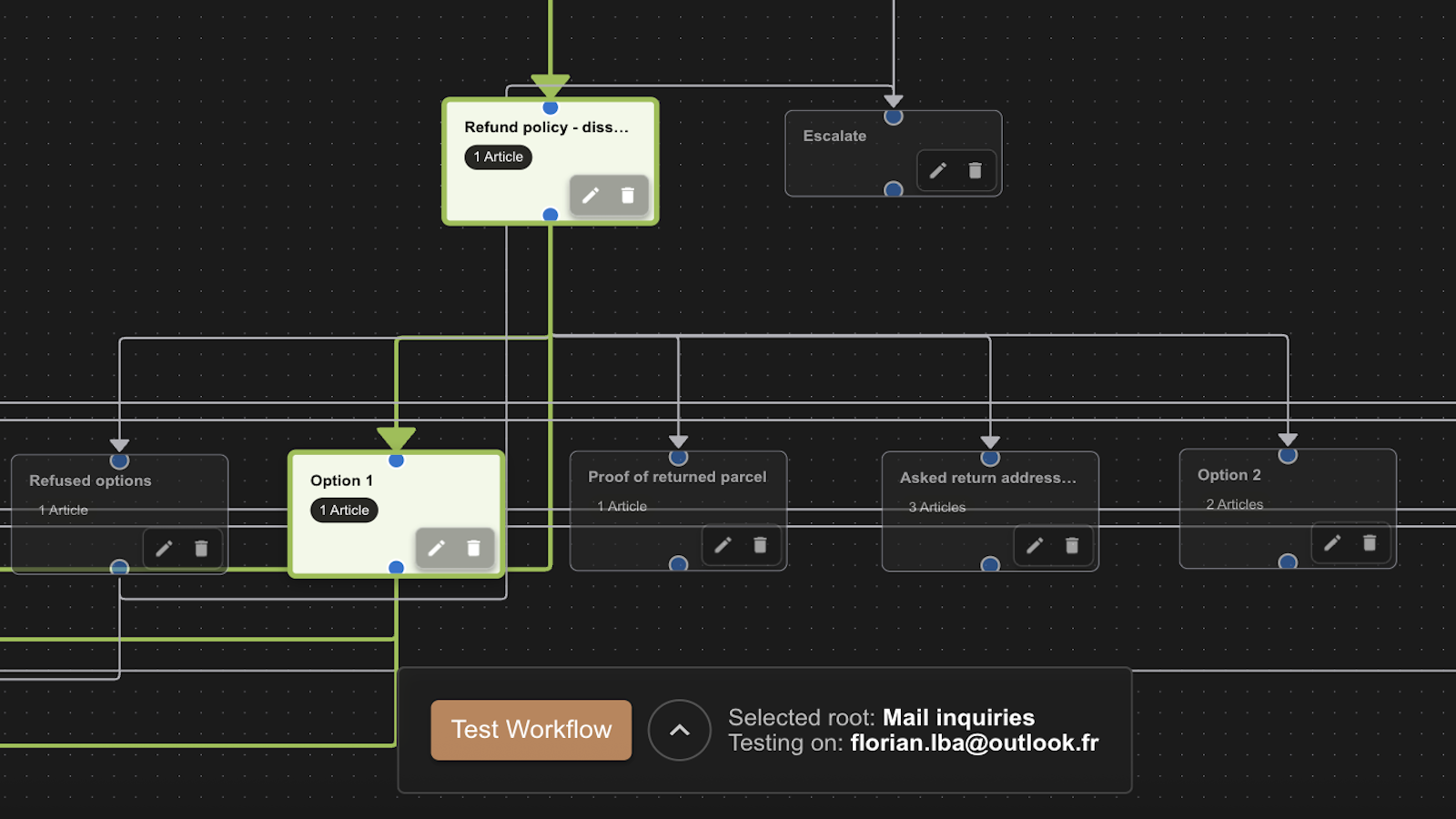Click the Test Workflow button
The image size is (1456, 819).
tap(531, 729)
